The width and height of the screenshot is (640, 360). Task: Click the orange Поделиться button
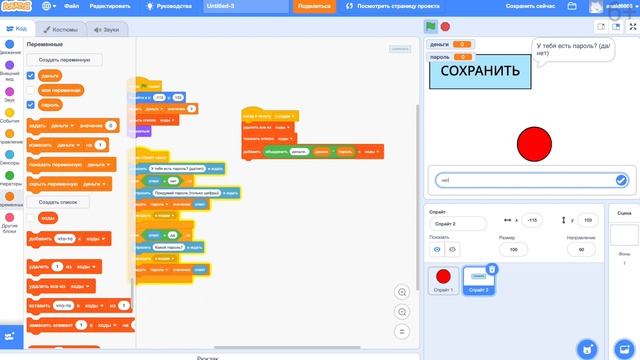click(314, 6)
